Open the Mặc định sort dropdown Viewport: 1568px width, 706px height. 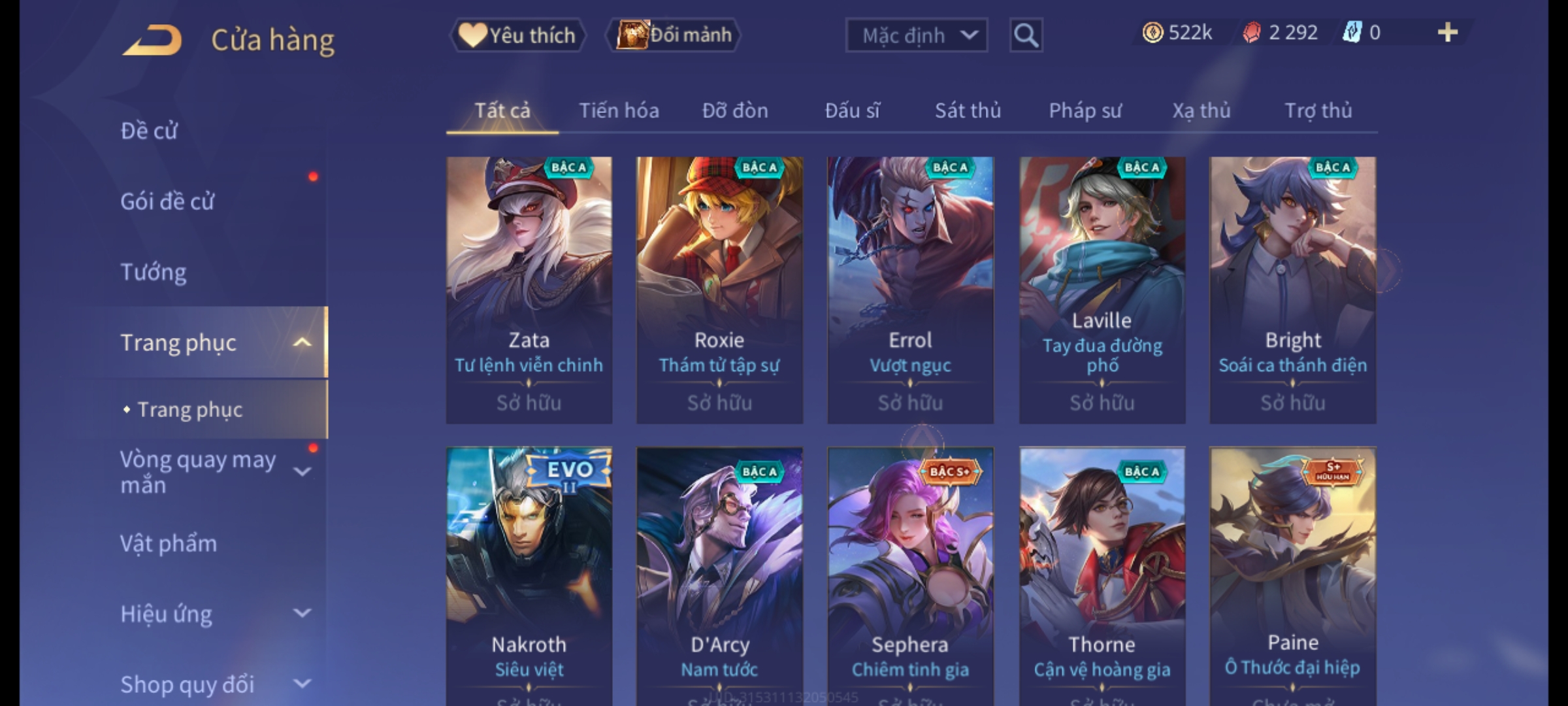(916, 35)
